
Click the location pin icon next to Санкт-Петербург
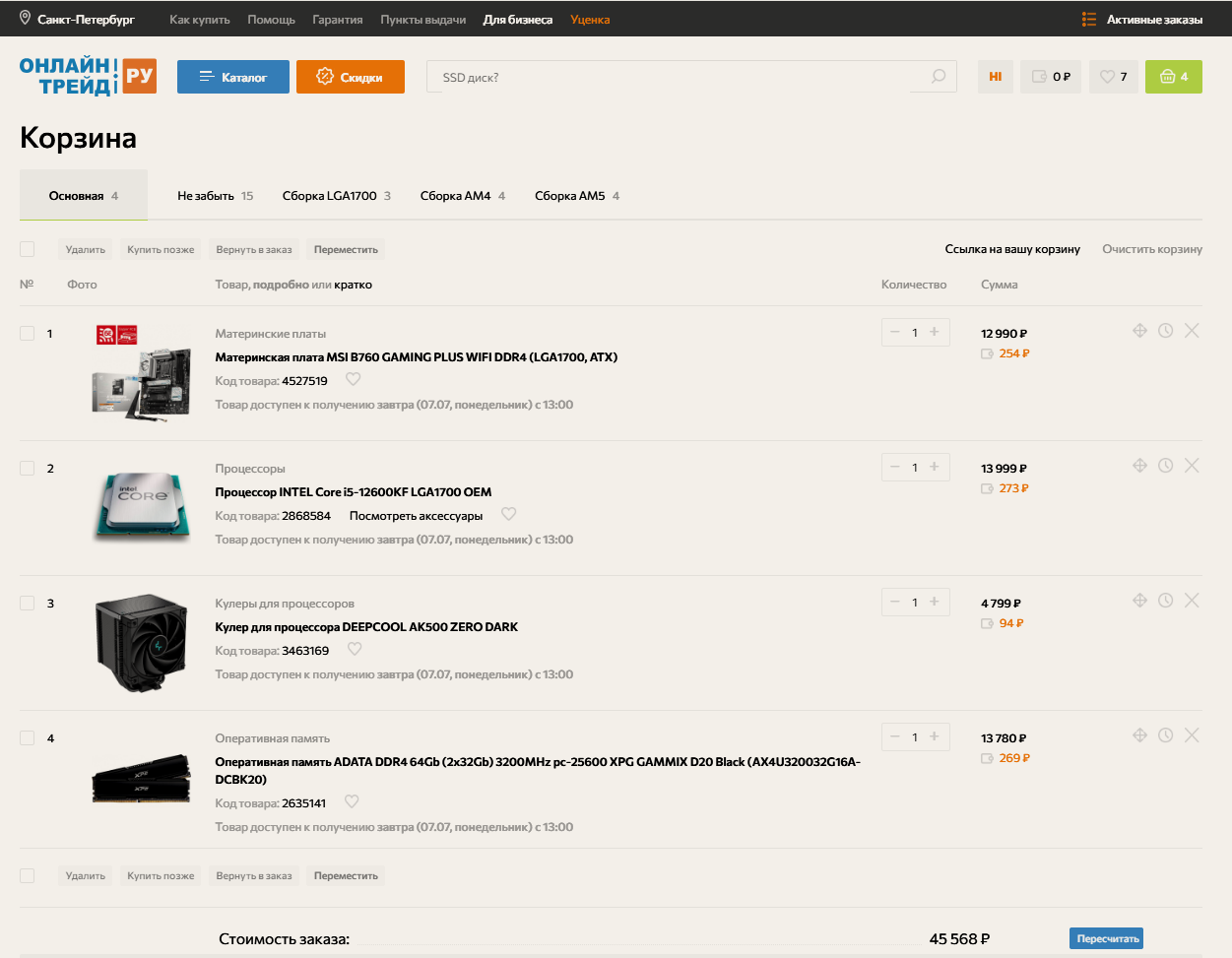pos(25,18)
